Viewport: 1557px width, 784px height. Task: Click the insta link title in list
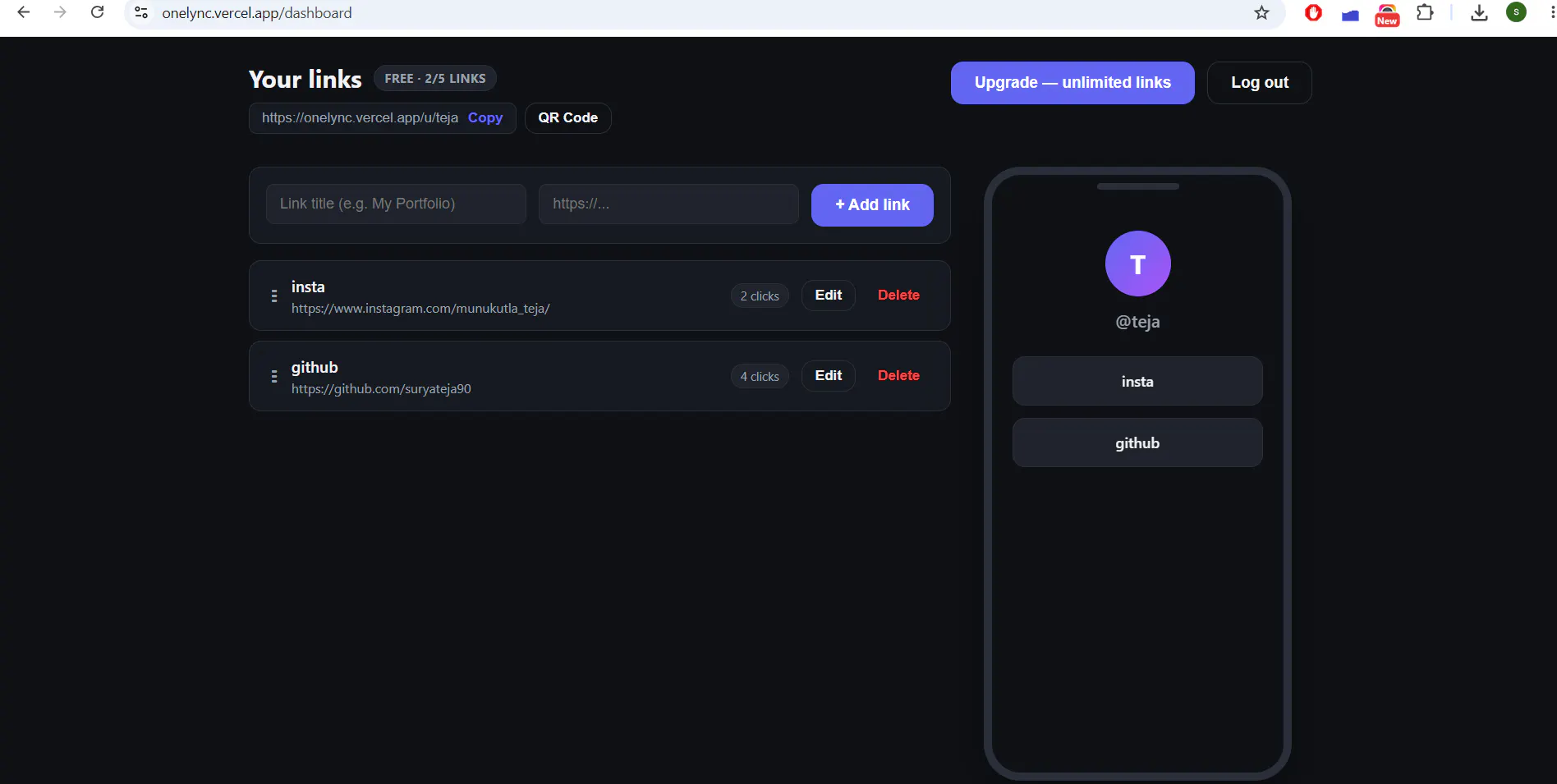point(308,287)
